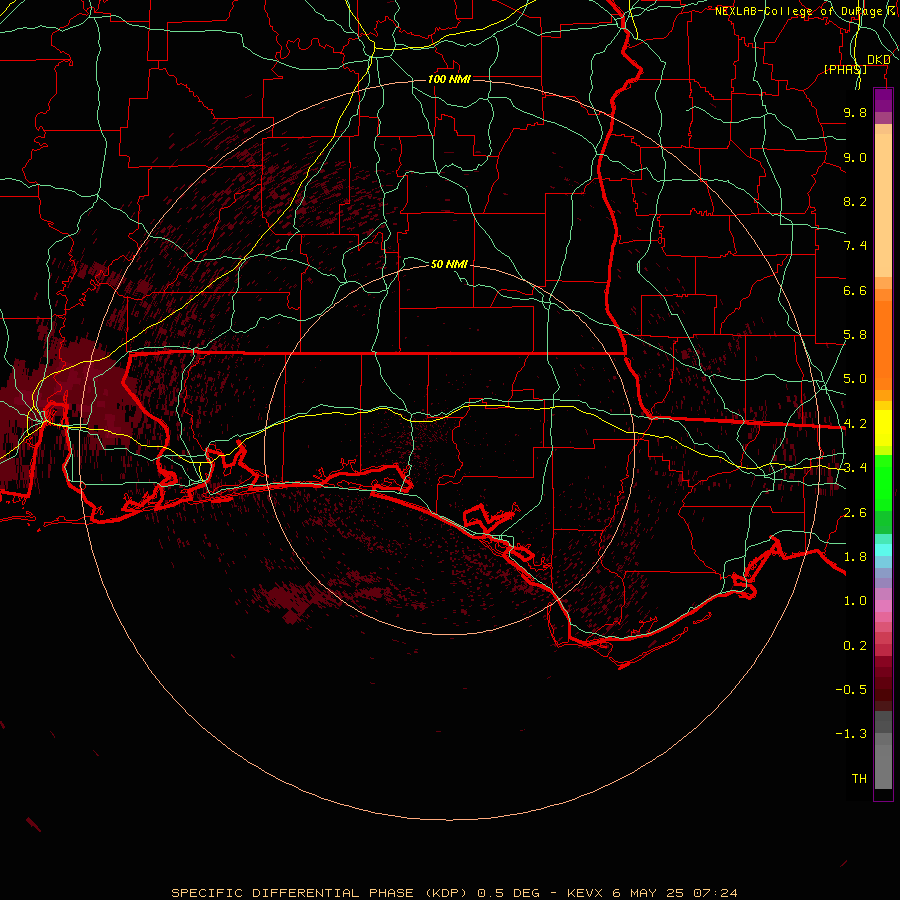Click the 1.8 value on the color scale

(x=855, y=557)
